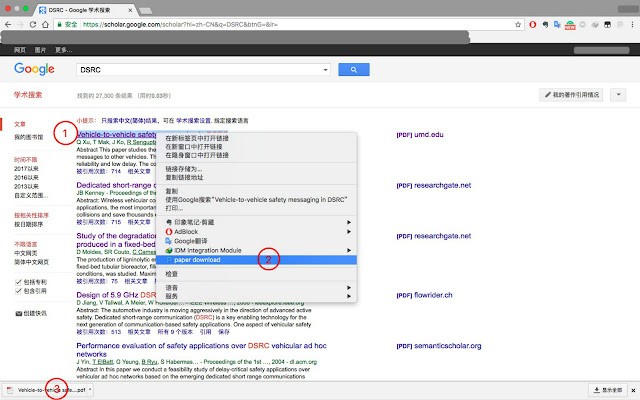Open the Design of 5.9 GHz DSRC result
The height and width of the screenshot is (400, 640).
tap(116, 295)
